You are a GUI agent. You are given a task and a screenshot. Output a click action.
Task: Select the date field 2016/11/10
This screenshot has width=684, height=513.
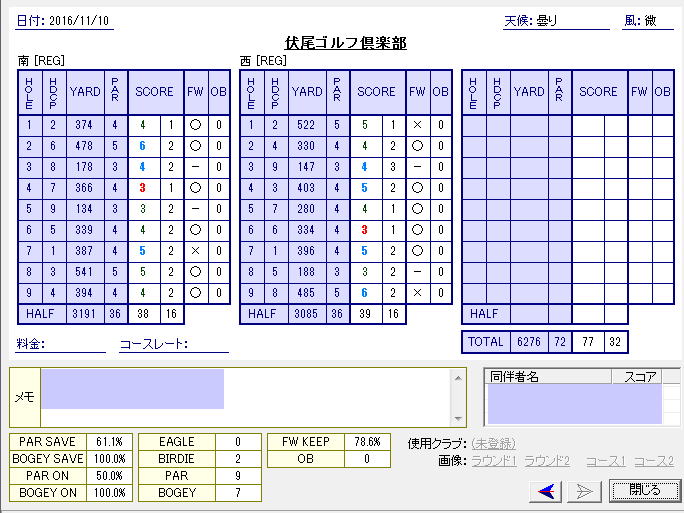(x=79, y=21)
